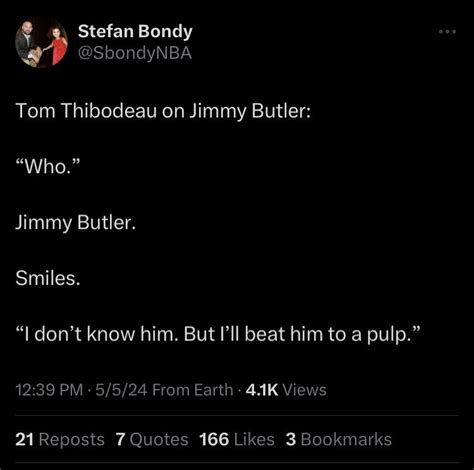Click the 5/5/24 post date

[121, 390]
